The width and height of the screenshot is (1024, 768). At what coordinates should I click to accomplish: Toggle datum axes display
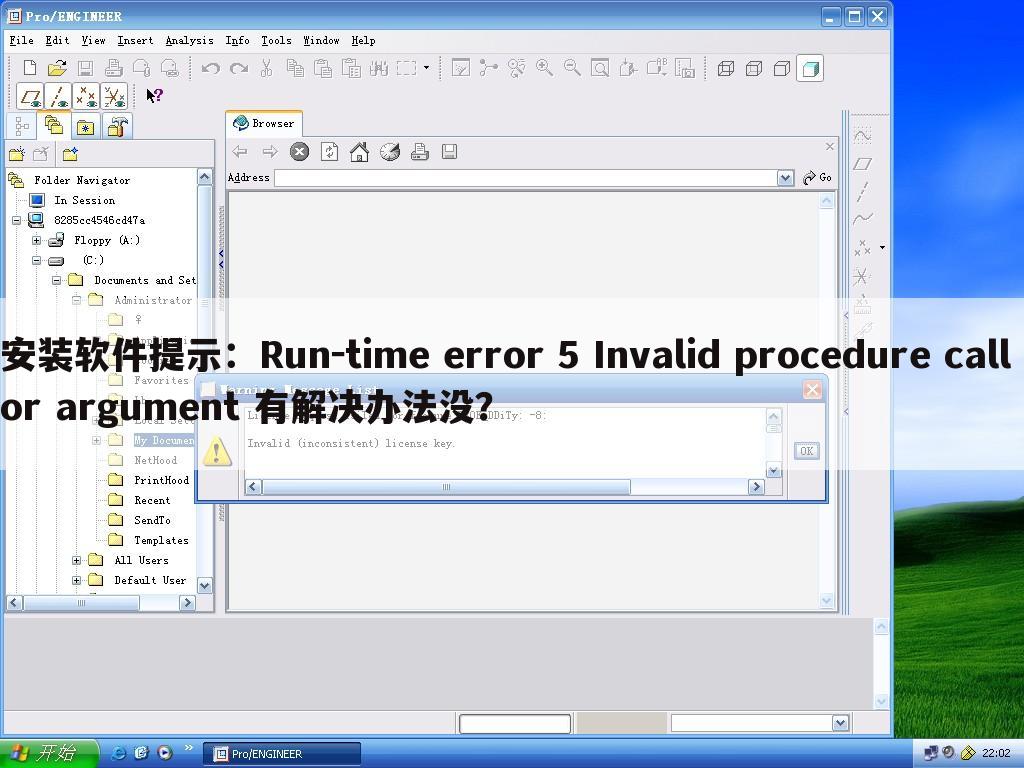pos(59,97)
